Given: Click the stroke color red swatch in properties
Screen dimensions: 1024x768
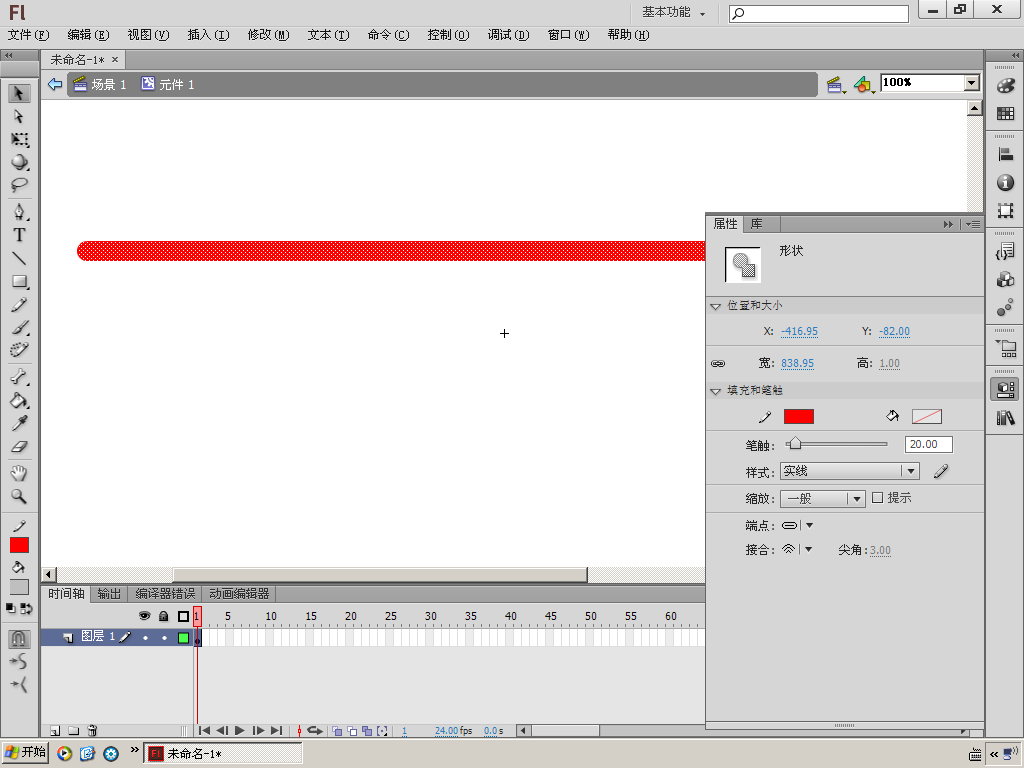Looking at the screenshot, I should (x=799, y=417).
